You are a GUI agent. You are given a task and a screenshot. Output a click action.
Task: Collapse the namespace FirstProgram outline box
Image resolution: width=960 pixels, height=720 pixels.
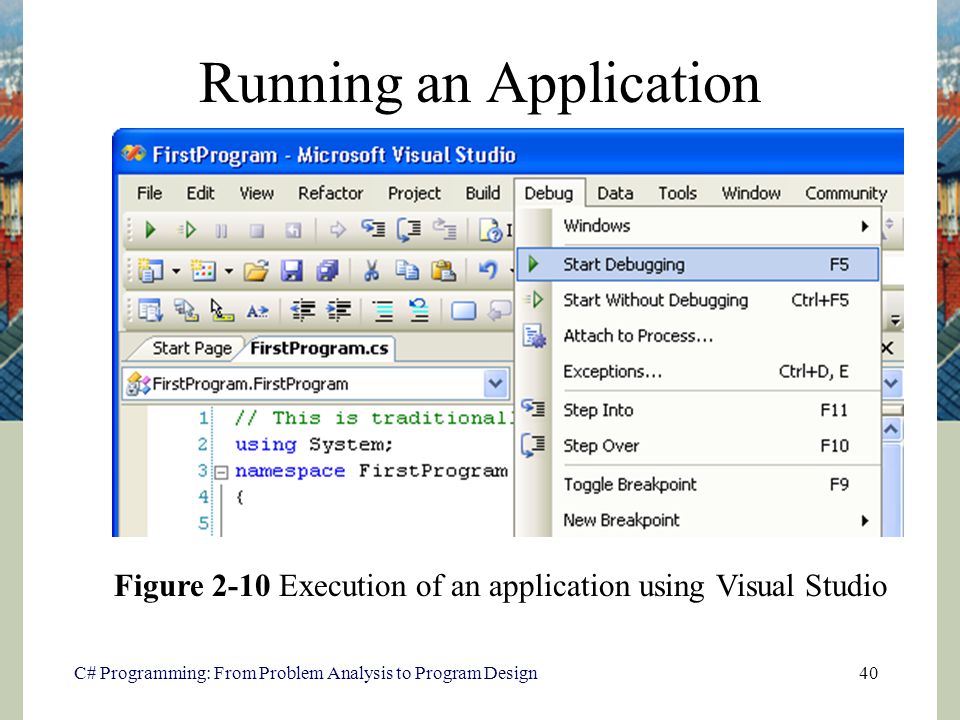[x=221, y=472]
